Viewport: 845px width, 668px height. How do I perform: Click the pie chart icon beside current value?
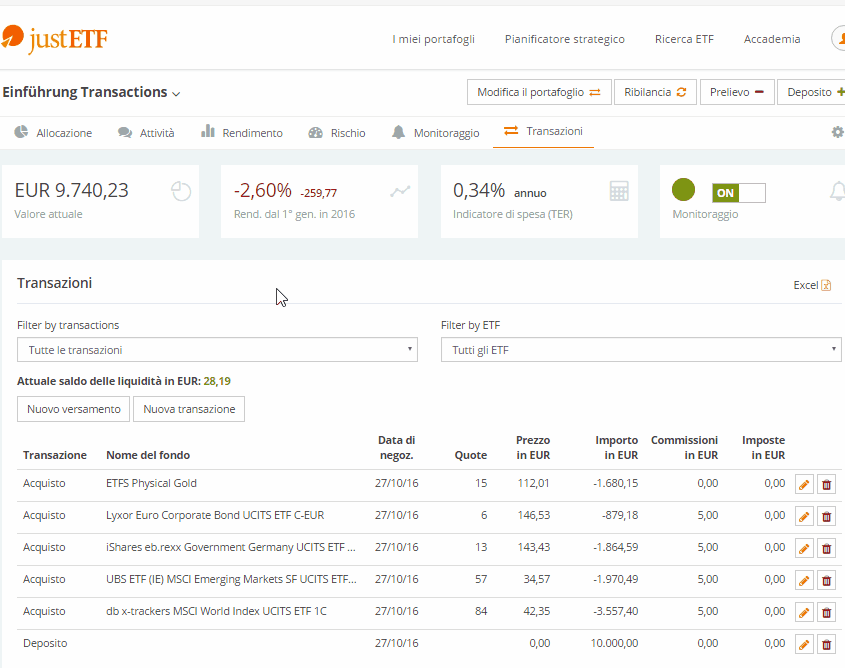[181, 191]
